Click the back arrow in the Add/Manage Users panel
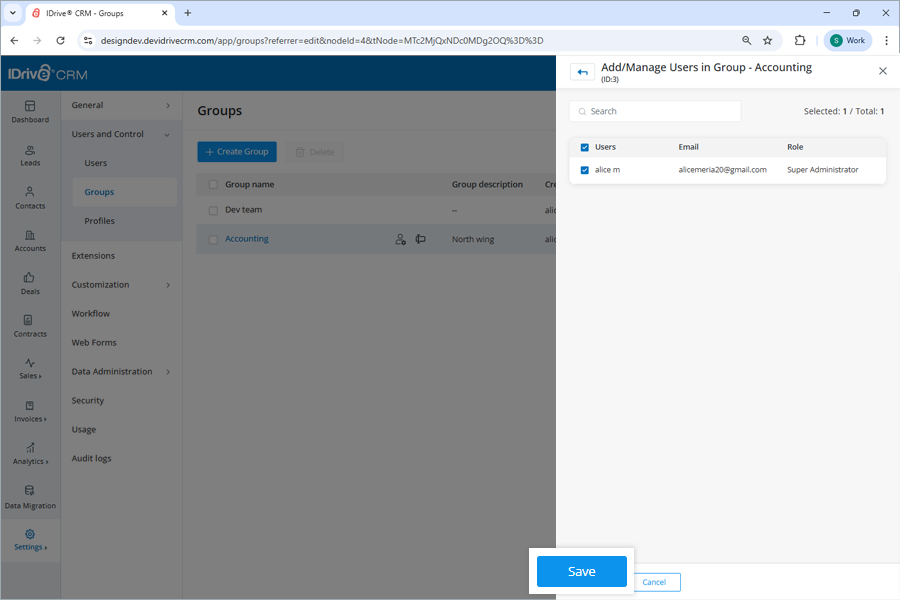This screenshot has width=900, height=600. pyautogui.click(x=582, y=71)
